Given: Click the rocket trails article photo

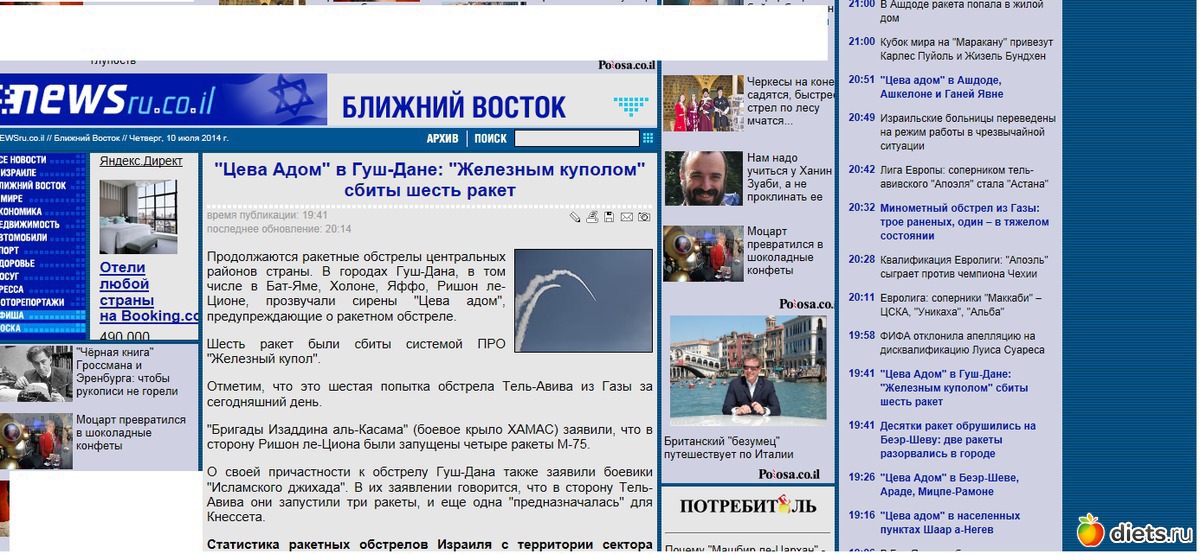Looking at the screenshot, I should click(583, 300).
